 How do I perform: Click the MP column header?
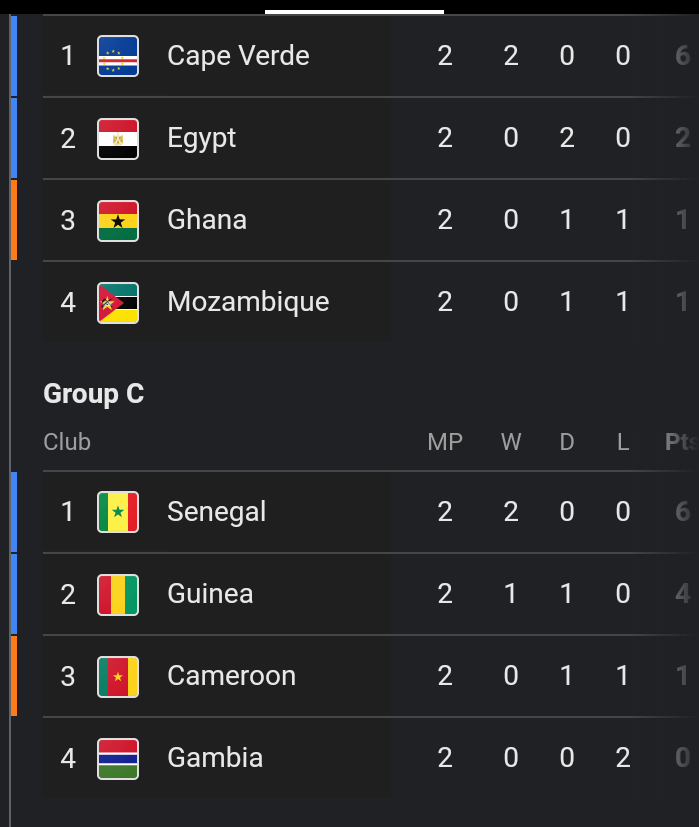(x=445, y=442)
